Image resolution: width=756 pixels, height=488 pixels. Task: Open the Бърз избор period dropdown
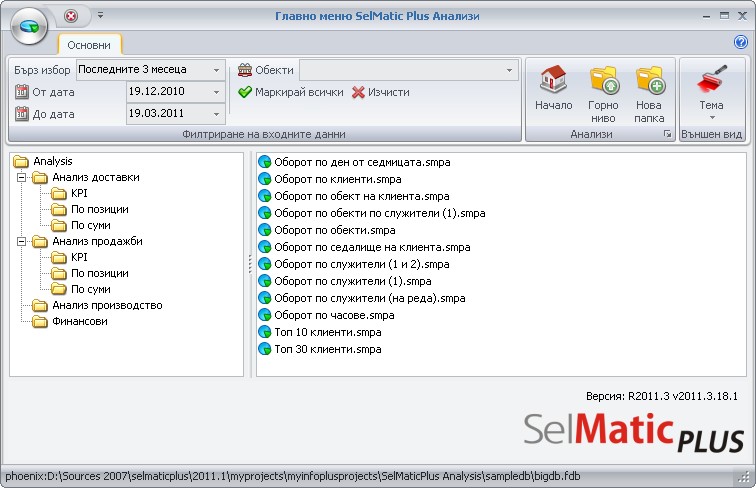(x=216, y=70)
